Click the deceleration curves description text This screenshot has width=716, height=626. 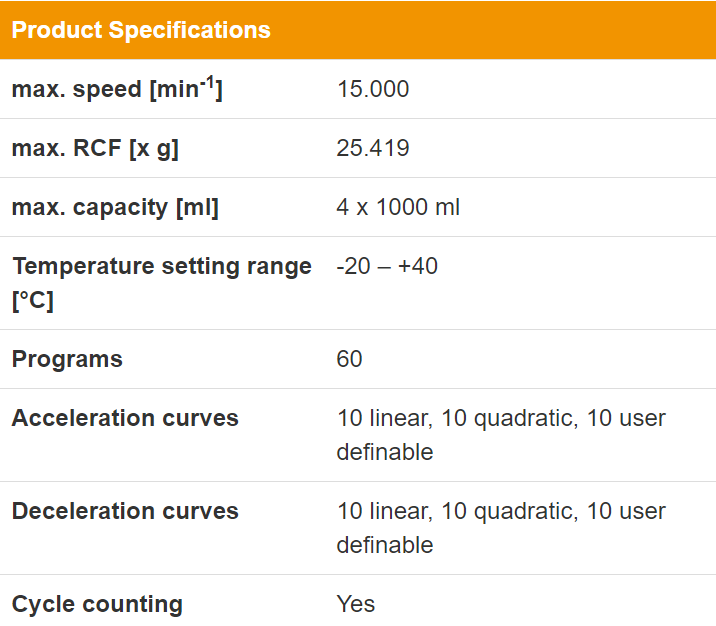coord(501,528)
